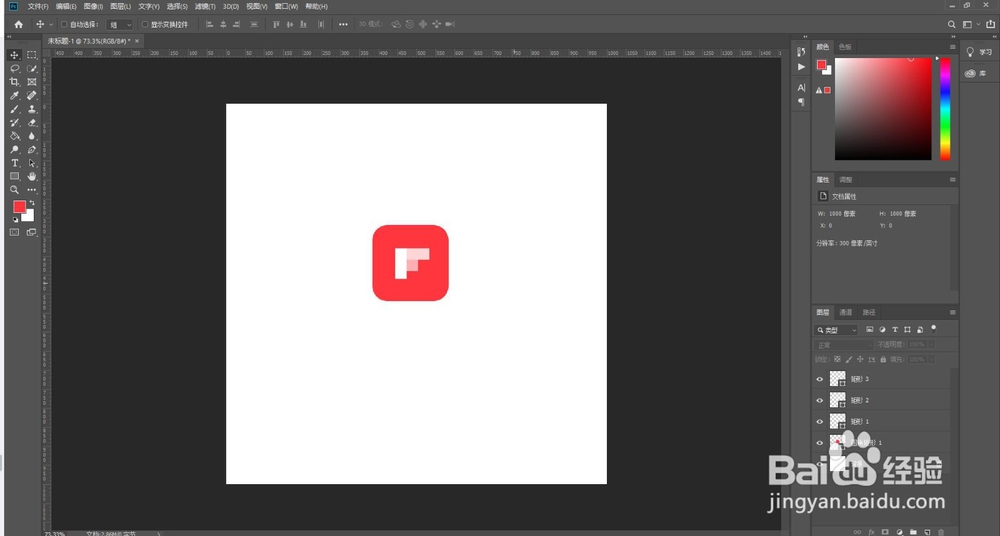Screen dimensions: 1000x536
Task: Switch to the 路径 tab
Action: (x=869, y=313)
